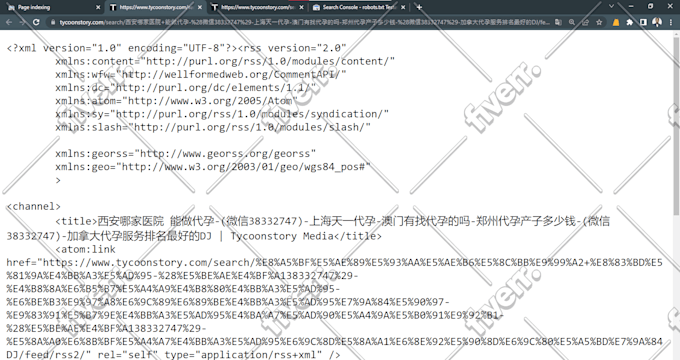Toggle the browser side panel
The height and width of the screenshot is (360, 680).
click(643, 22)
